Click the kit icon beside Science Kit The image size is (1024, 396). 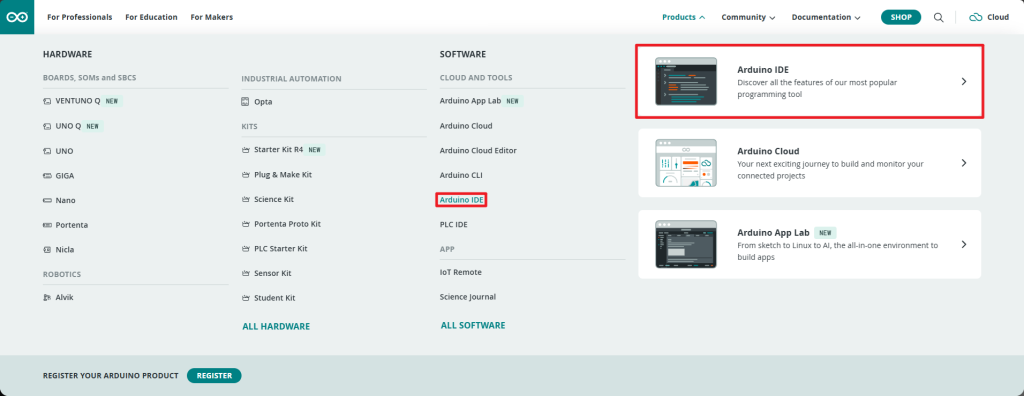[246, 199]
